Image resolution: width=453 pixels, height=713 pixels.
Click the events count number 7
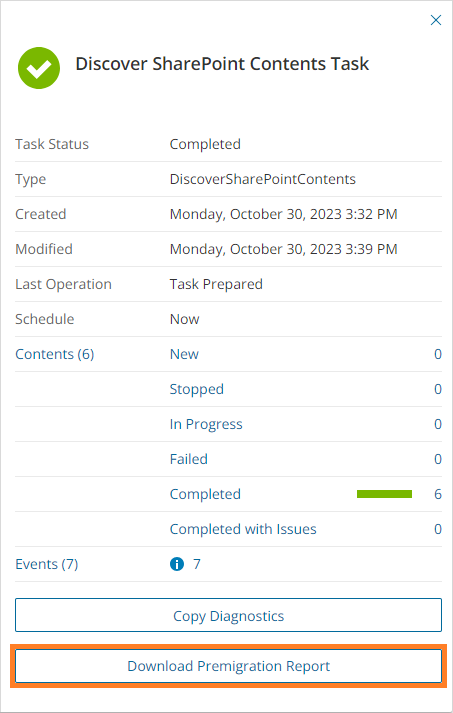(x=196, y=564)
